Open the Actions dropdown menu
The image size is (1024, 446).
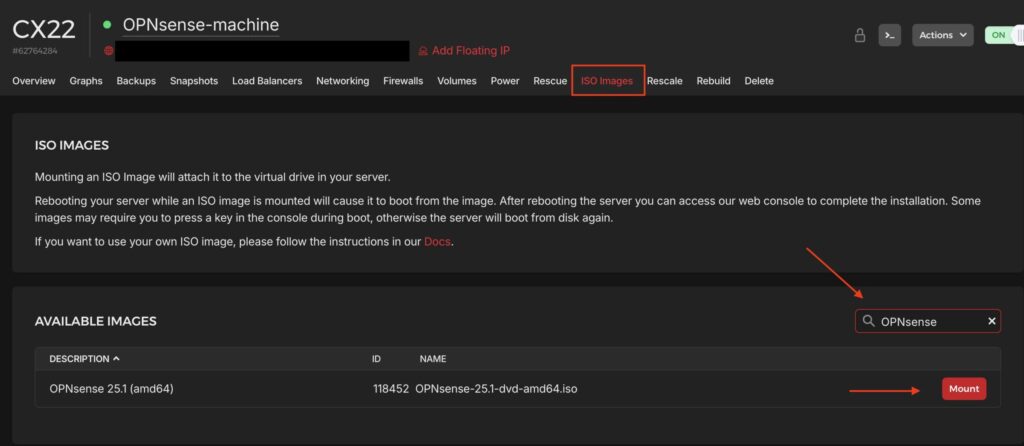942,35
